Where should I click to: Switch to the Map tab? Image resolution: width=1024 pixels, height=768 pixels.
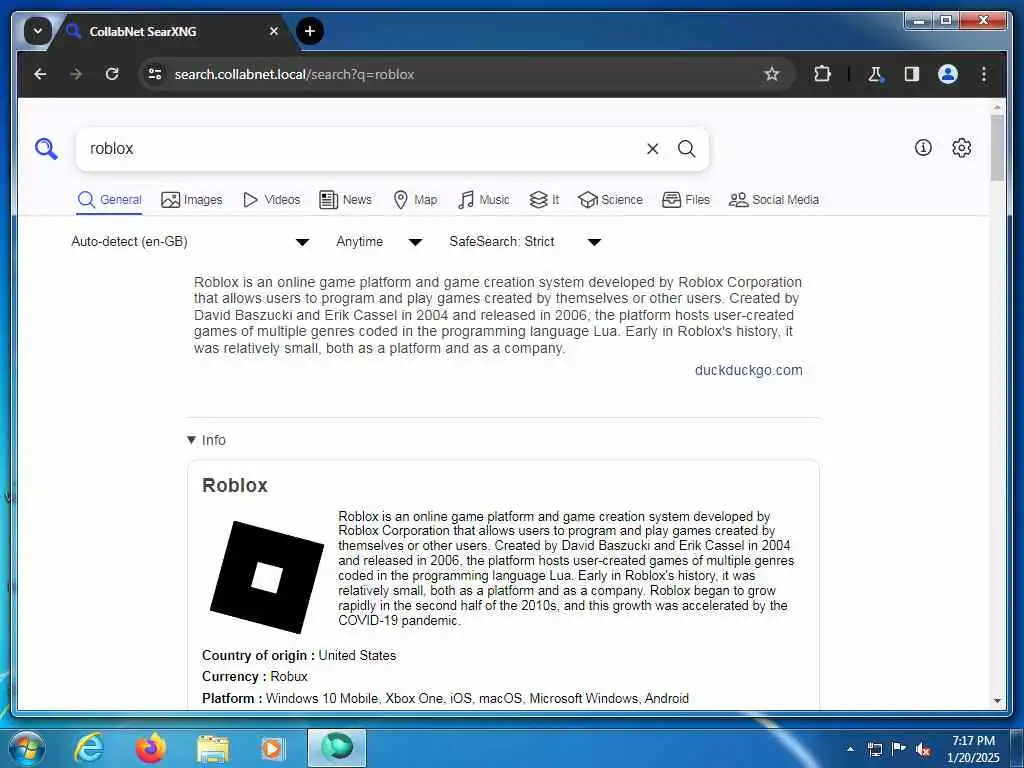coord(415,200)
